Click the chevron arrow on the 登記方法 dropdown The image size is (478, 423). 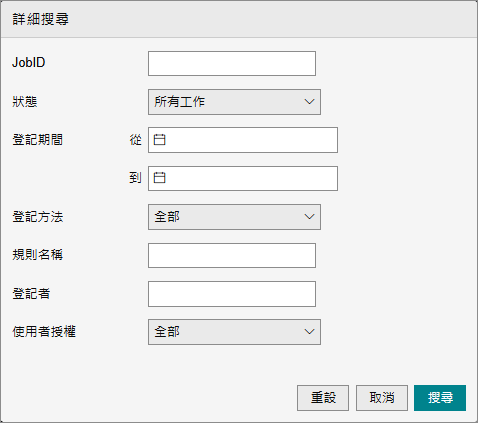click(309, 217)
